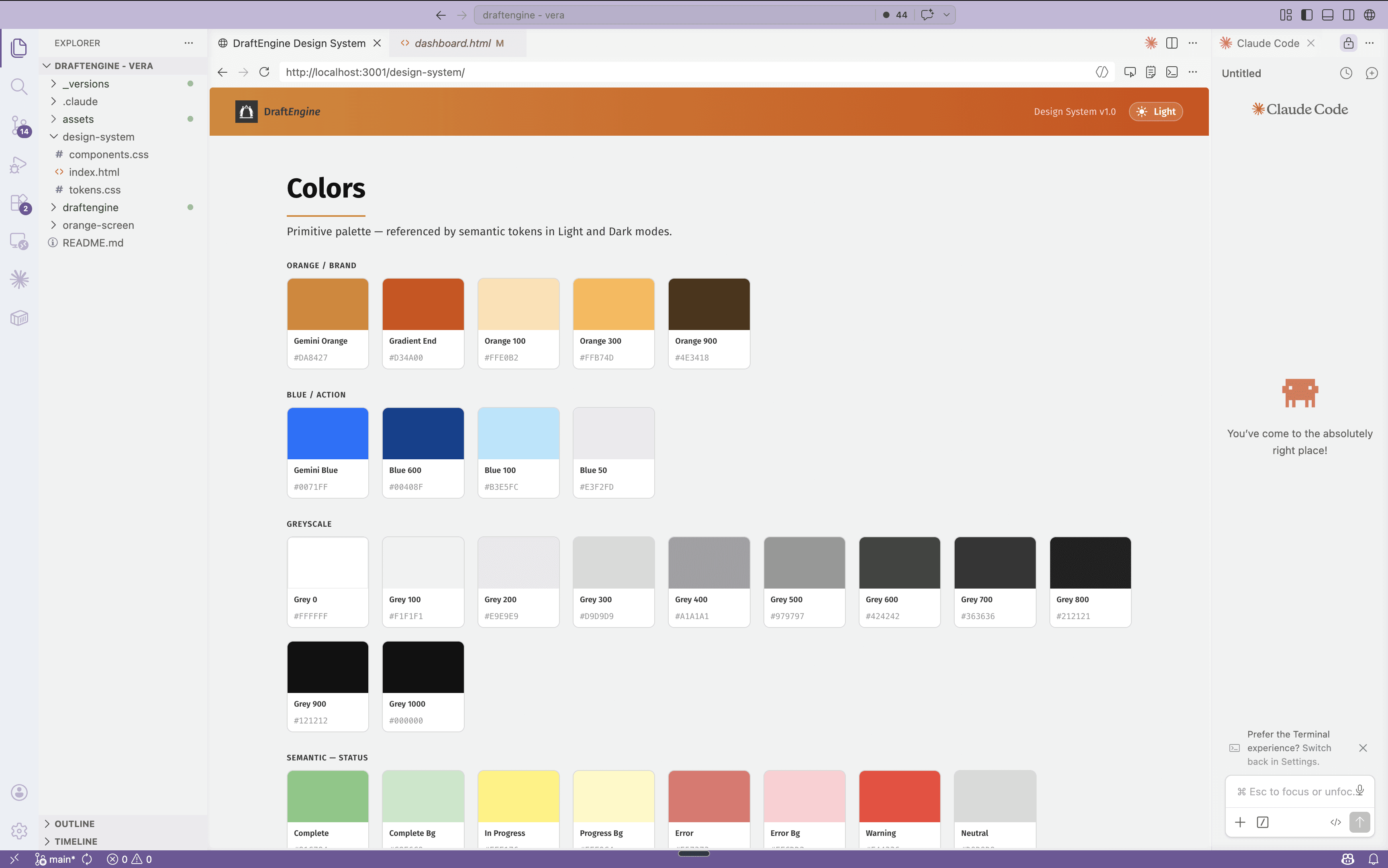The image size is (1388, 868).
Task: Toggle the primary side bar layout icon
Action: coord(1306,15)
